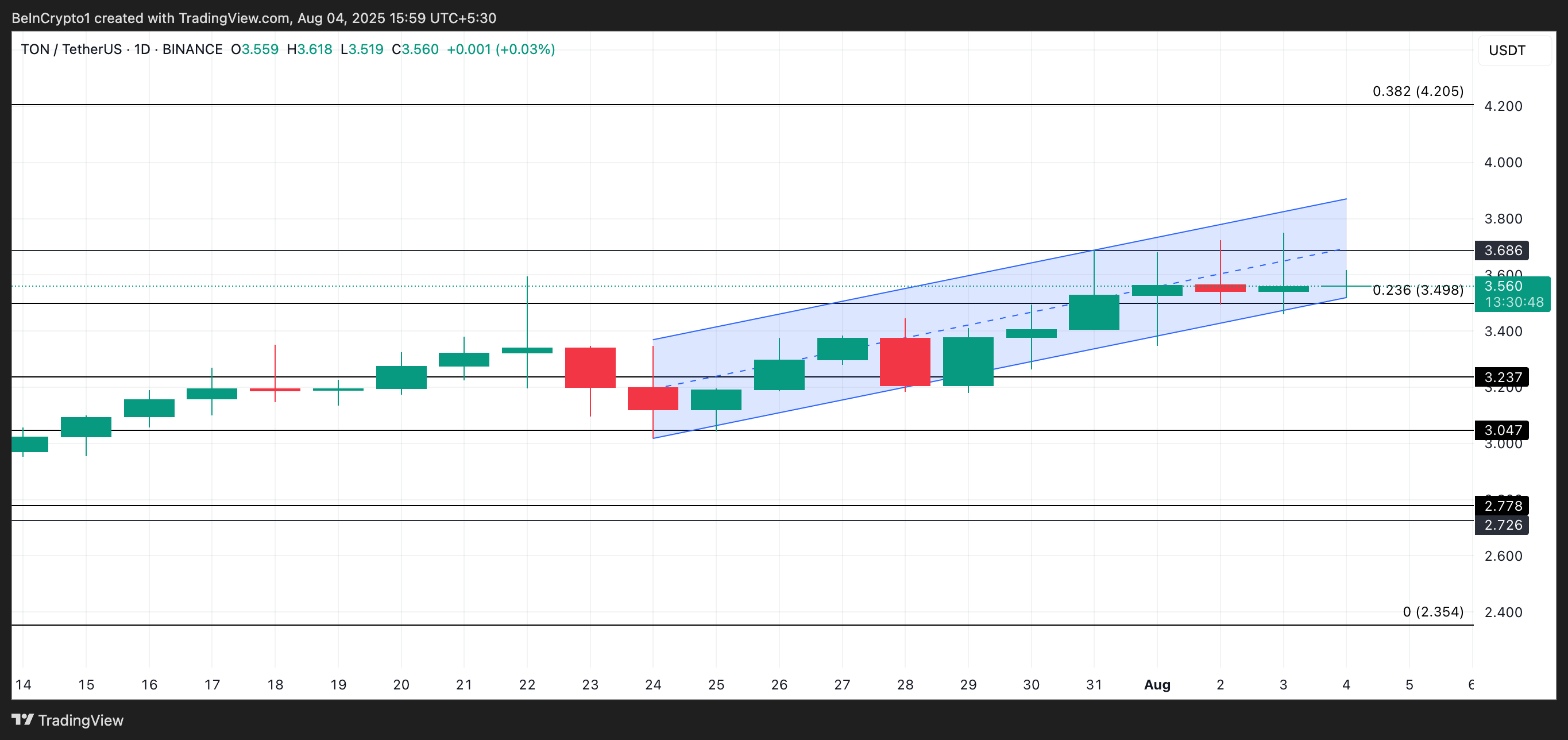Image resolution: width=1568 pixels, height=740 pixels.
Task: Select the 2.726 price level label
Action: [x=1503, y=525]
